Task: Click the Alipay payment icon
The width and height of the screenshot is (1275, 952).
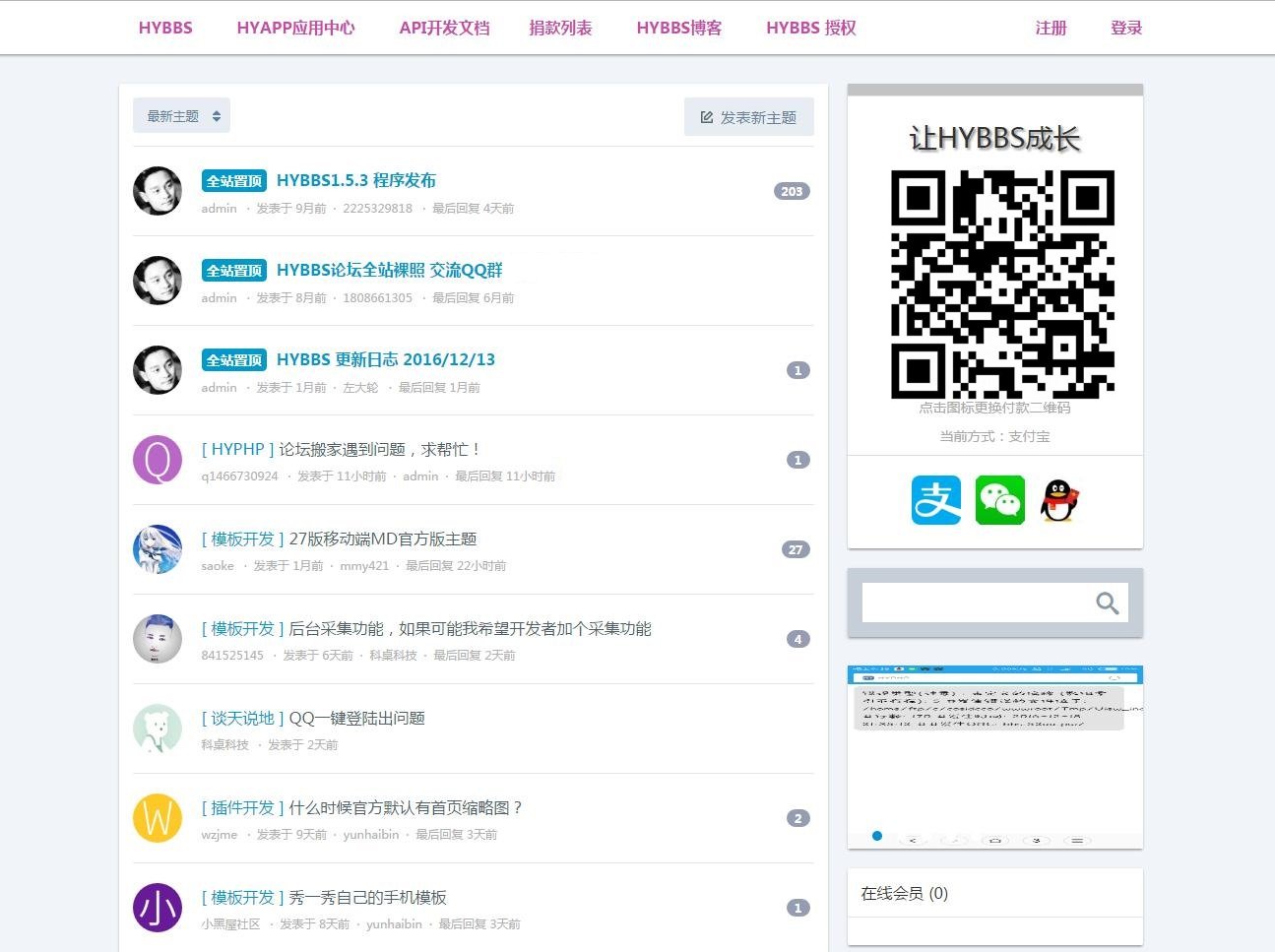Action: pyautogui.click(x=936, y=500)
